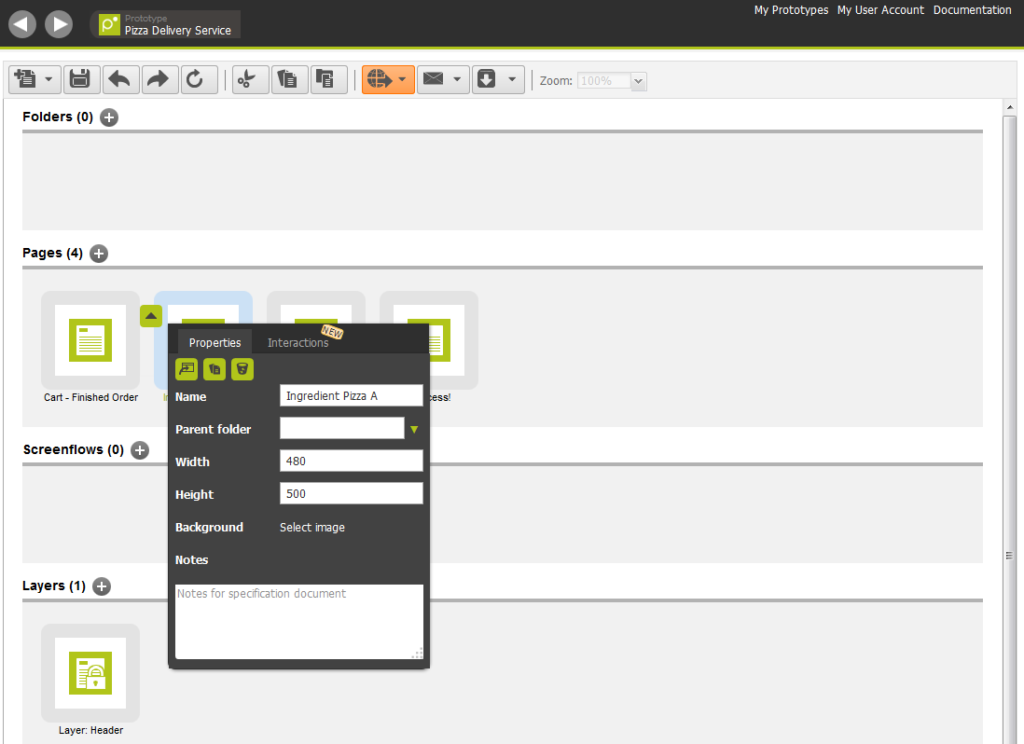Open the Parent folder dropdown arrow
Screen dimensions: 1024x744
[414, 429]
